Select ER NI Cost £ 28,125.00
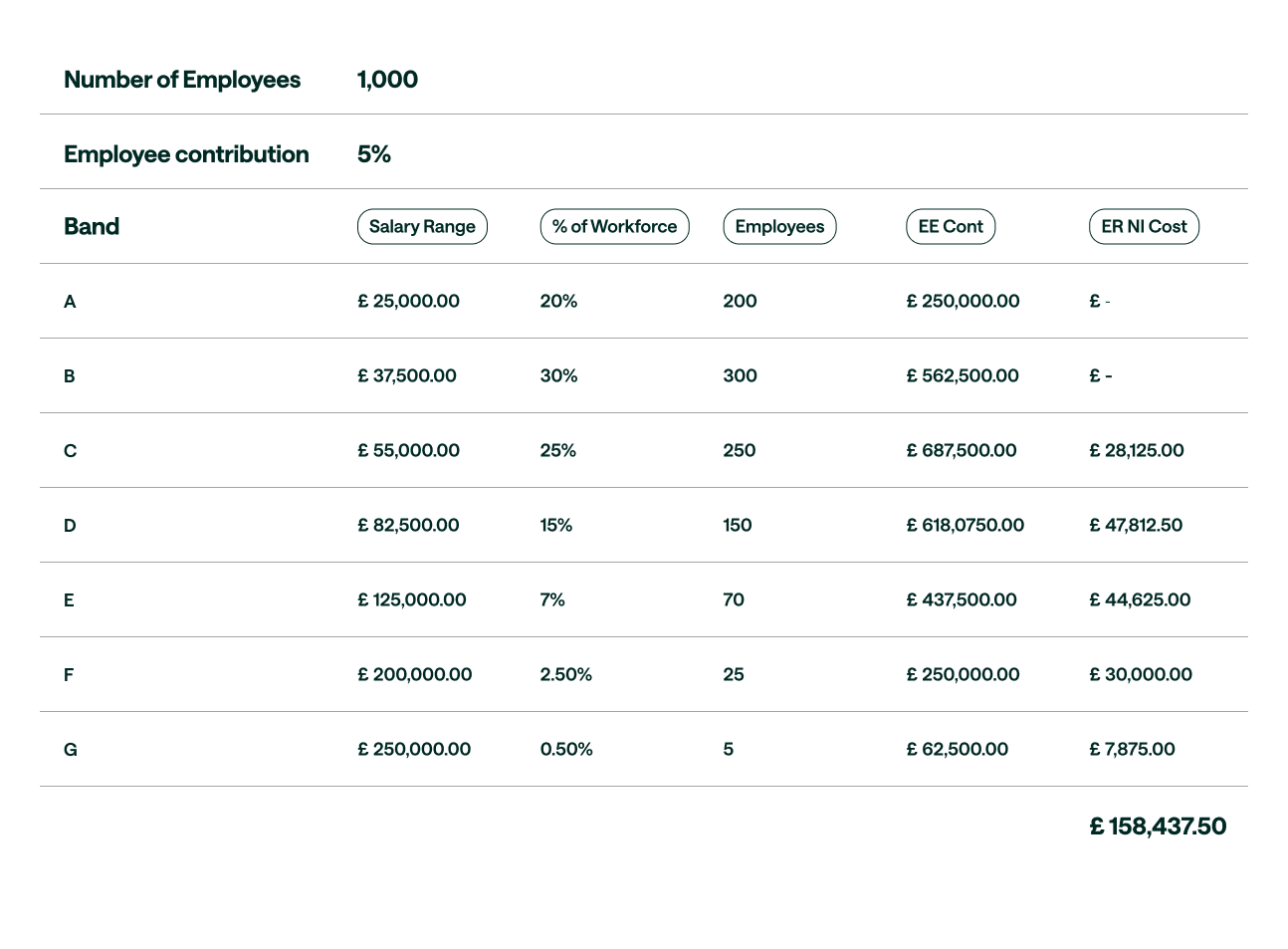This screenshot has width=1288, height=949. 1137,450
